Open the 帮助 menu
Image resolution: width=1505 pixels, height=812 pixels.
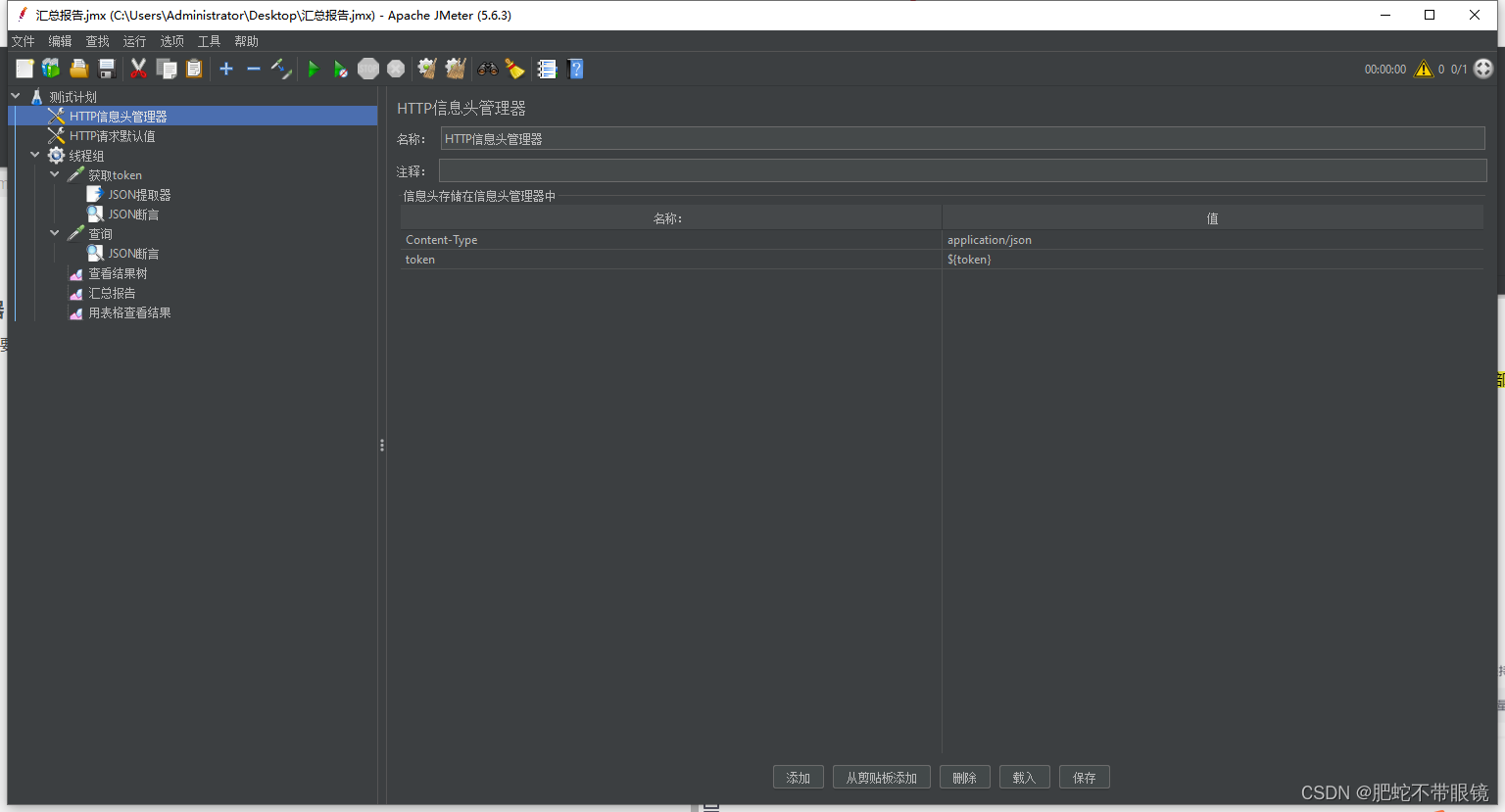[x=246, y=41]
